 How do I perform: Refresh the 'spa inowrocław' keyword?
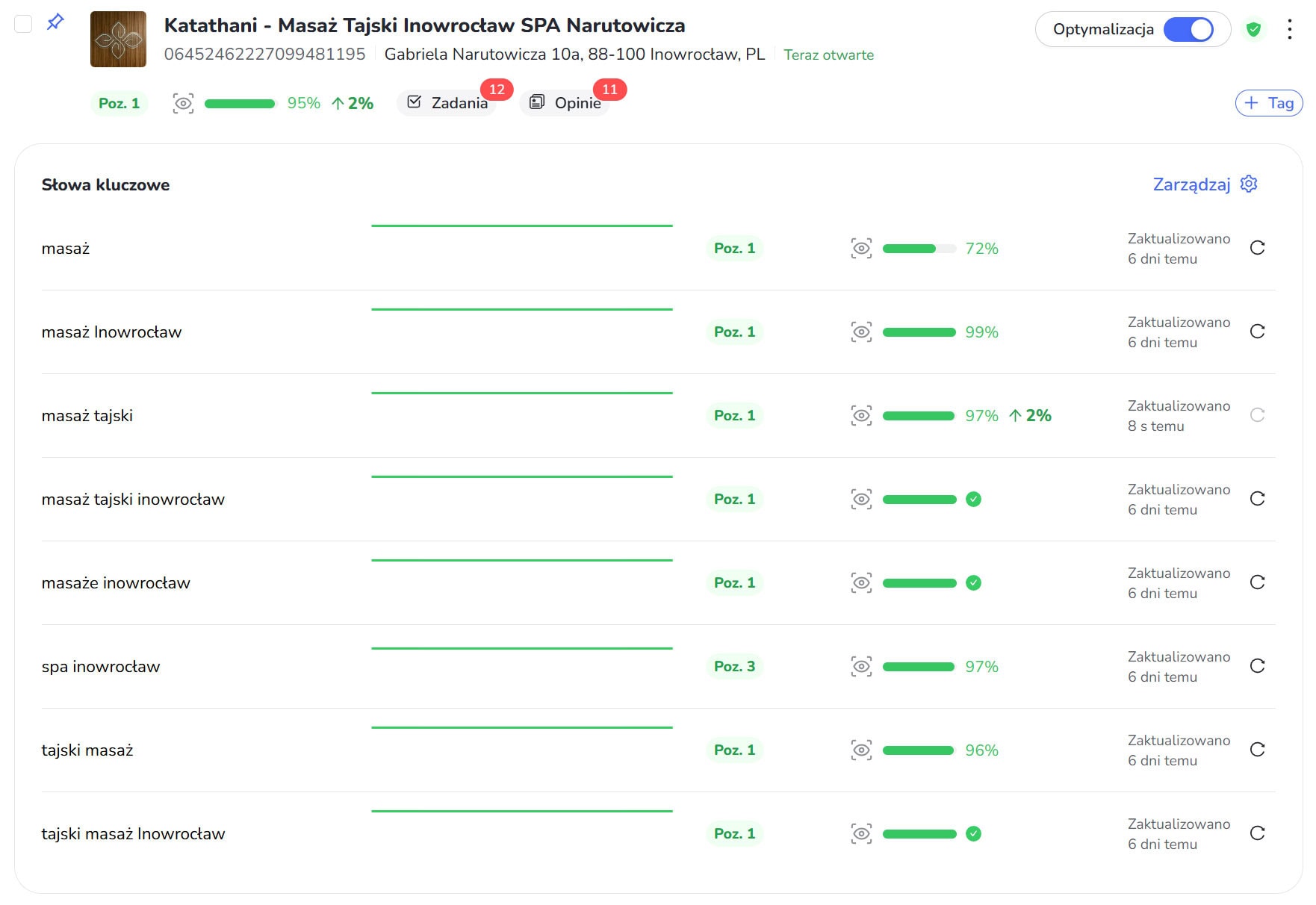(1257, 666)
